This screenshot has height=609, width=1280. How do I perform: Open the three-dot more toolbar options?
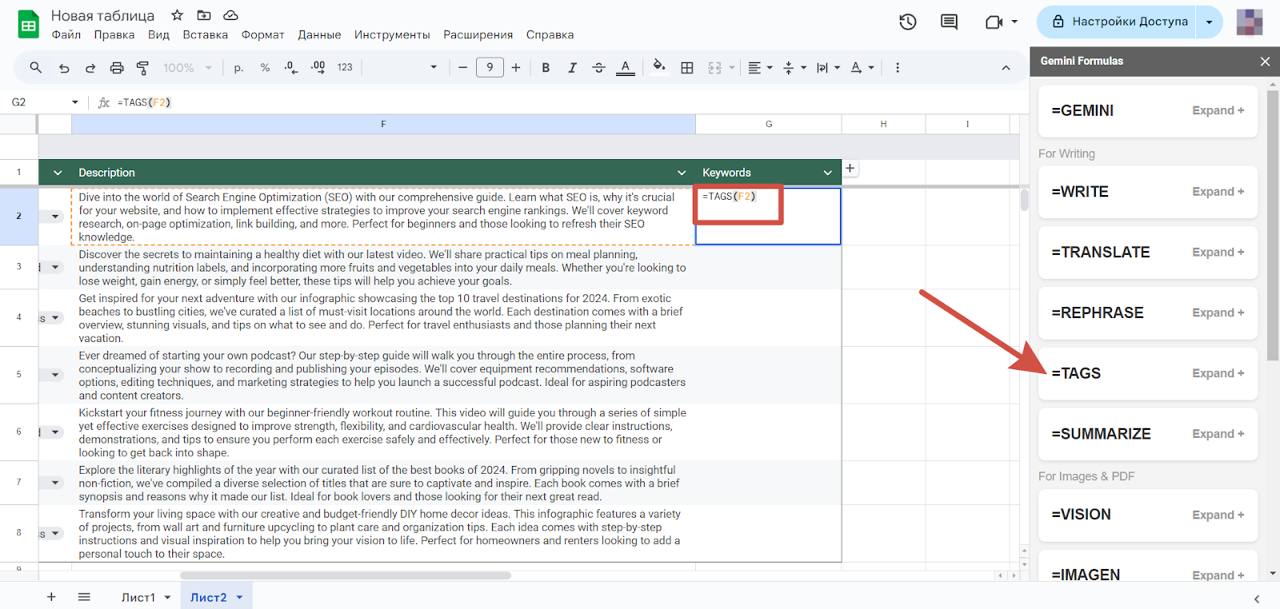coord(897,68)
